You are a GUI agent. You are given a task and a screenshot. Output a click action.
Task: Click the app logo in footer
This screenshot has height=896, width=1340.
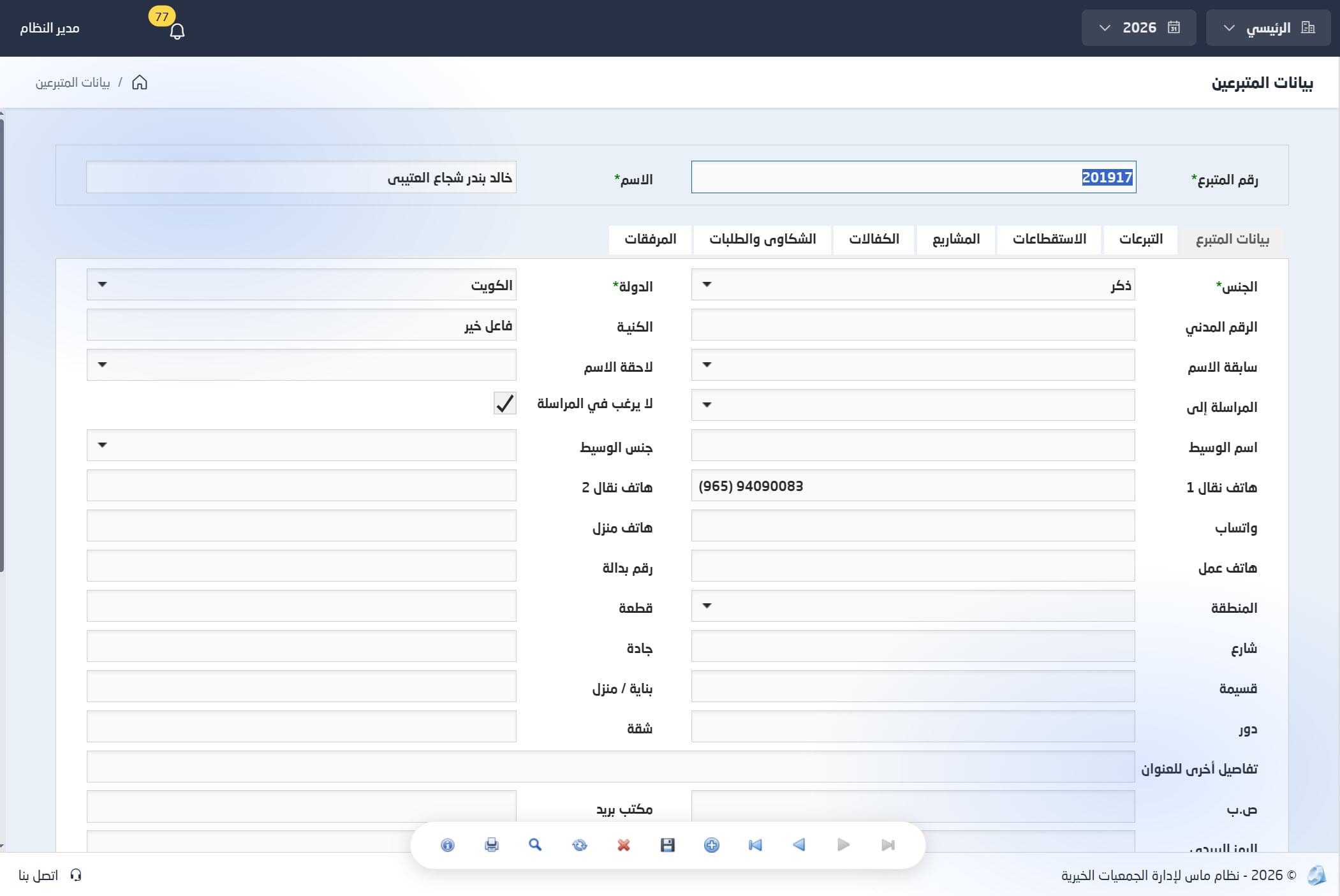coord(1316,875)
